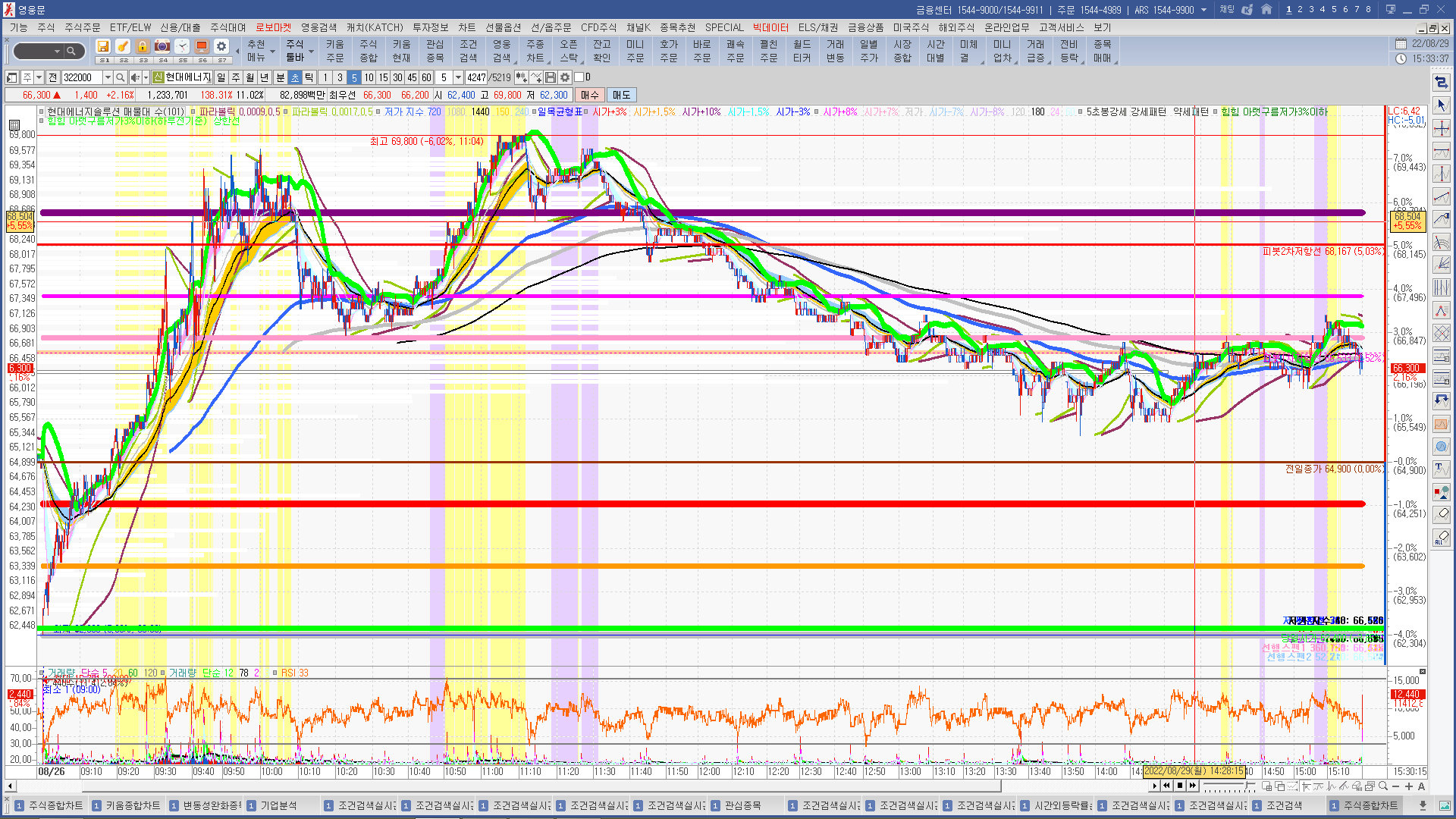Select the crosshair line tool in right toolbar
Image resolution: width=1456 pixels, height=819 pixels.
[x=1442, y=127]
